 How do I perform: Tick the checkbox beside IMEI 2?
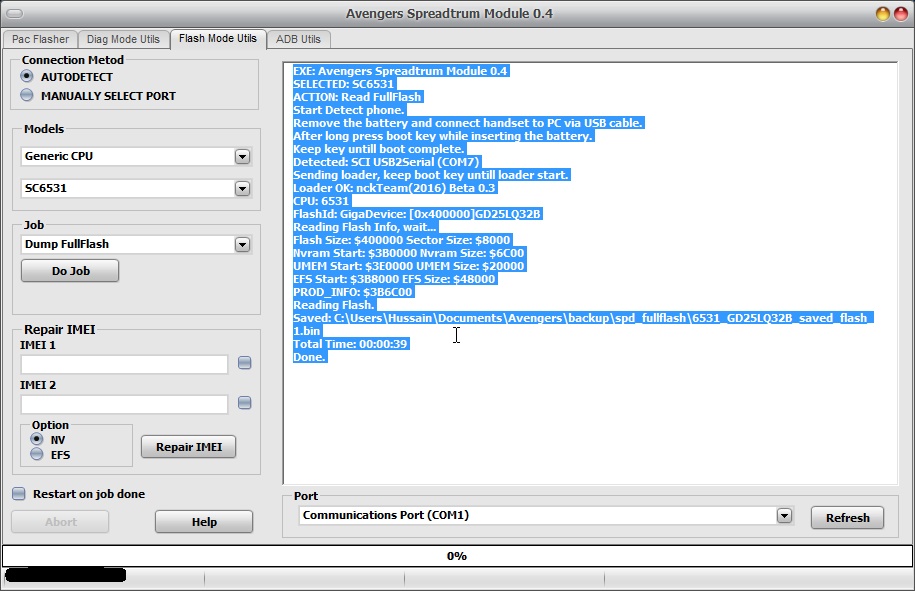pos(245,403)
